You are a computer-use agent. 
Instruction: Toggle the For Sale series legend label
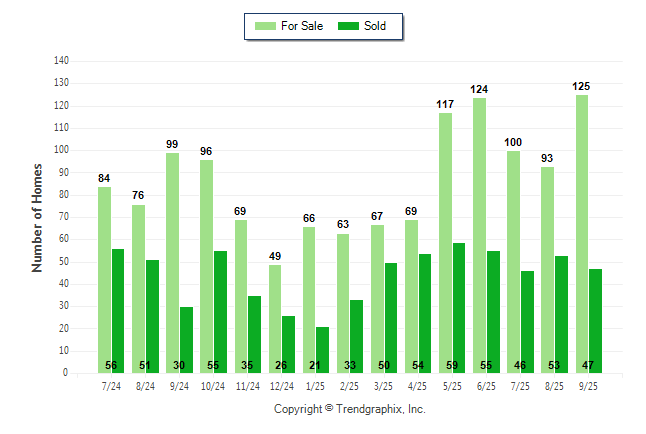coord(303,26)
